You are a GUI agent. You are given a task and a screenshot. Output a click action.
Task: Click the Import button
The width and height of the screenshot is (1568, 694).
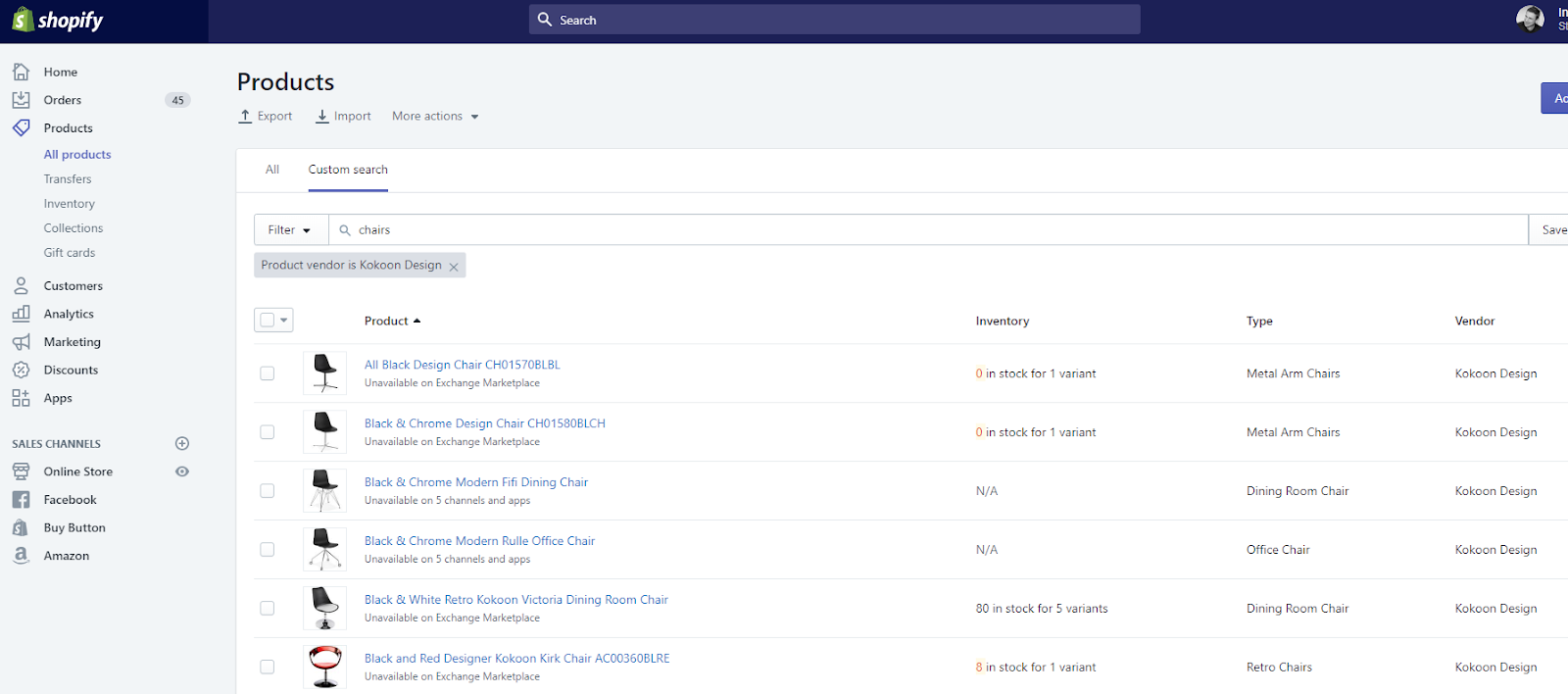343,116
